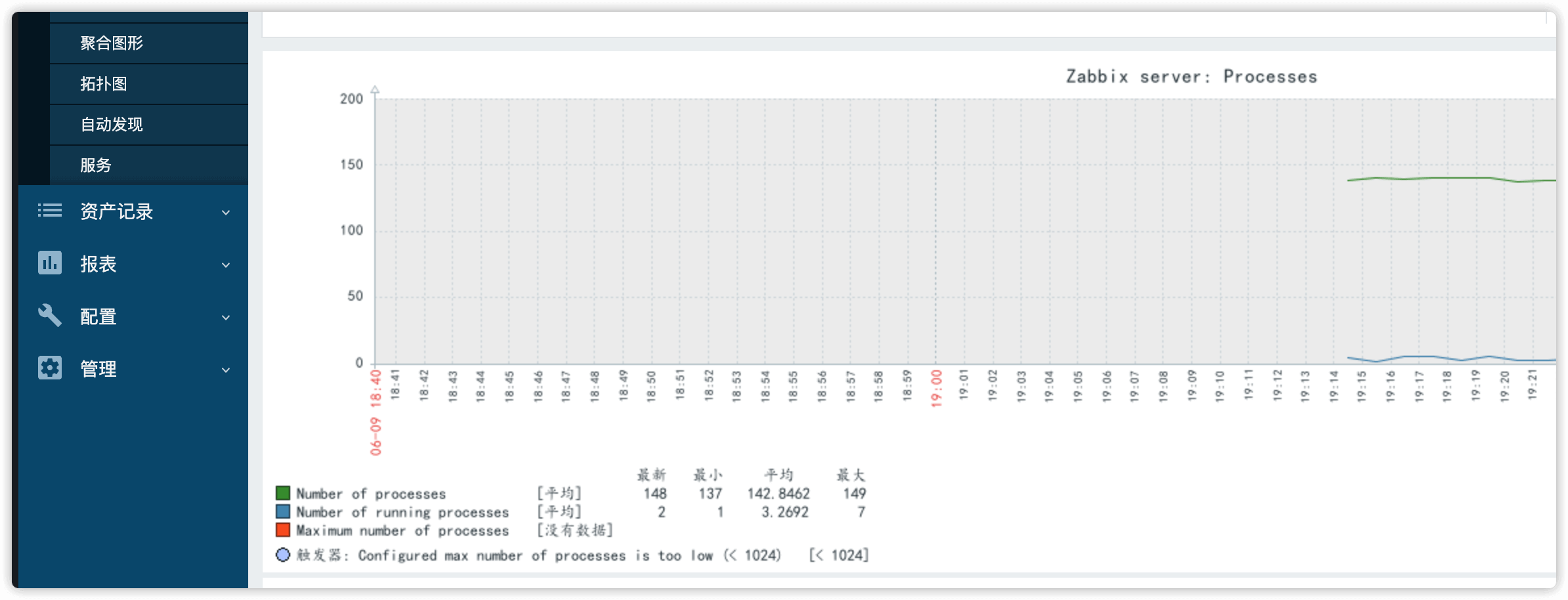Click green Number of processes legend swatch
This screenshot has height=600, width=1568.
point(283,493)
